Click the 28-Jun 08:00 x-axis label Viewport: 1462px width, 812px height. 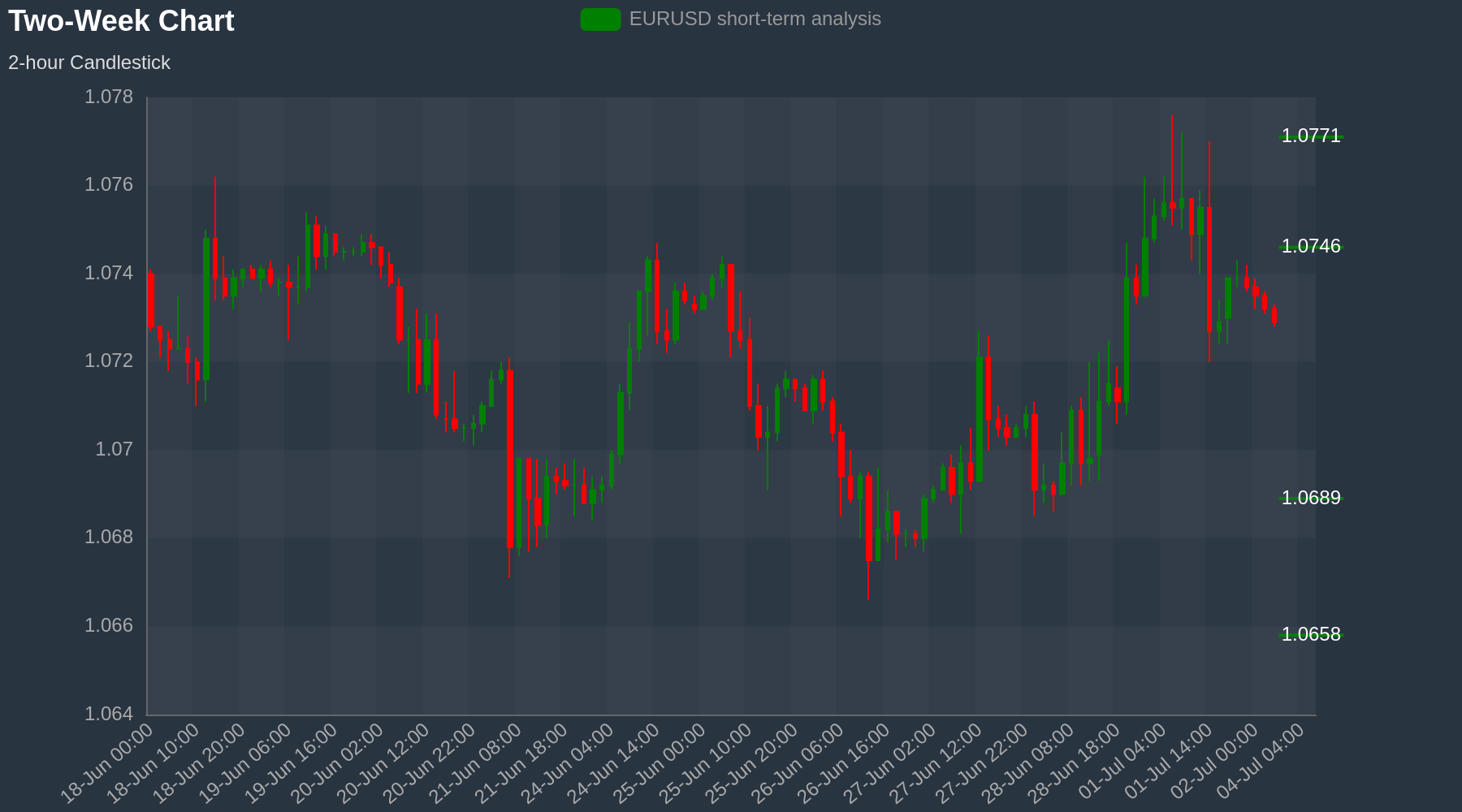[1027, 764]
